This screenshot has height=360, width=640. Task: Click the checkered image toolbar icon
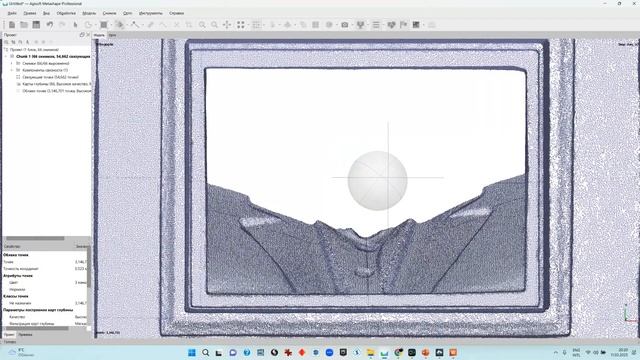click(416, 25)
